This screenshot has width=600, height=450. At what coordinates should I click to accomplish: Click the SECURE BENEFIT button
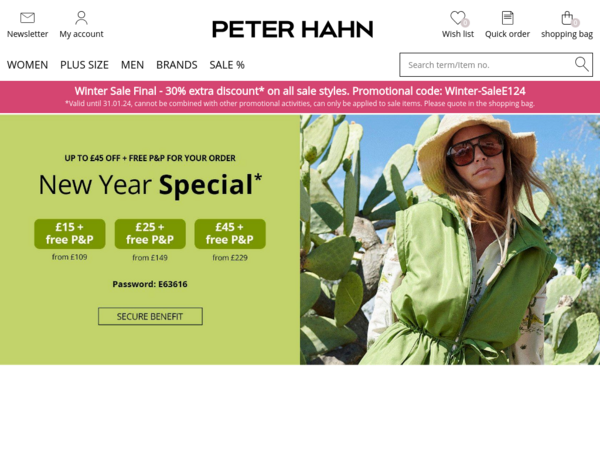[150, 316]
